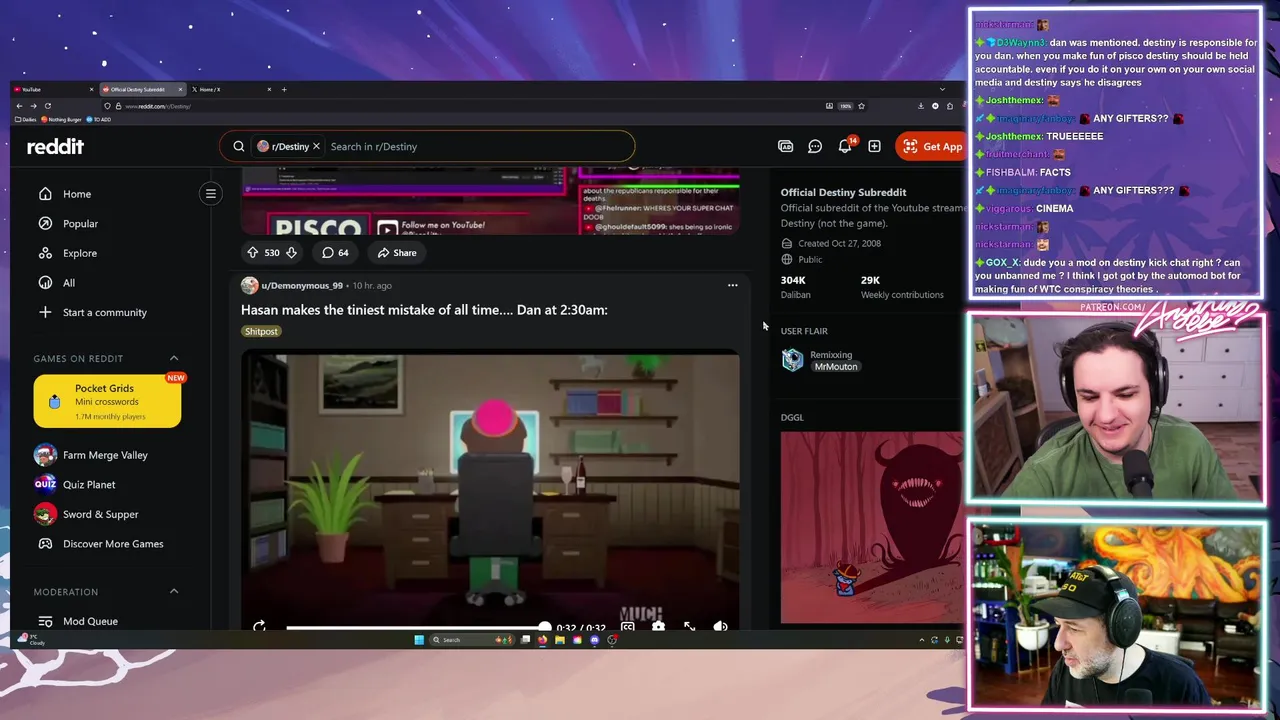Open the notifications bell with 14 badge
This screenshot has height=720, width=1280.
click(845, 146)
